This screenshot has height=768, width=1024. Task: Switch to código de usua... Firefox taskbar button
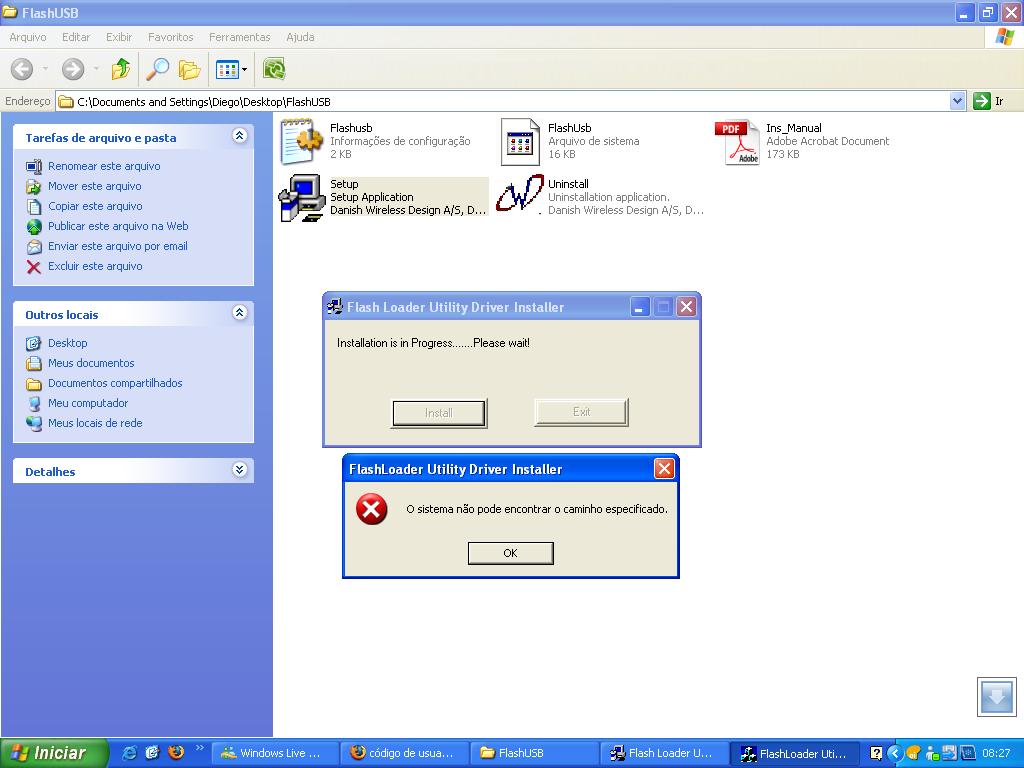[x=405, y=753]
